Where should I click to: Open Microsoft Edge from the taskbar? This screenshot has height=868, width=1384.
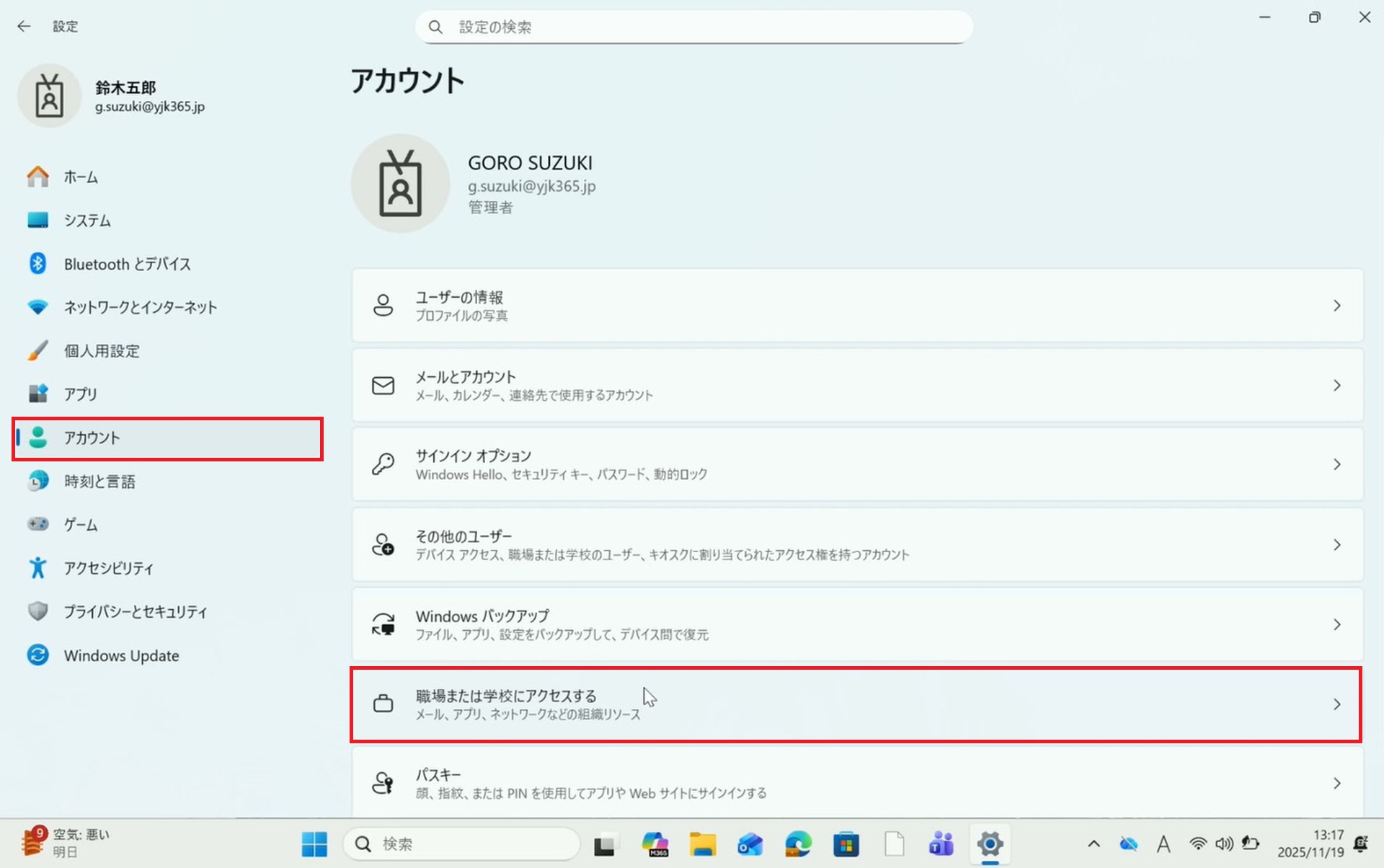(x=798, y=843)
